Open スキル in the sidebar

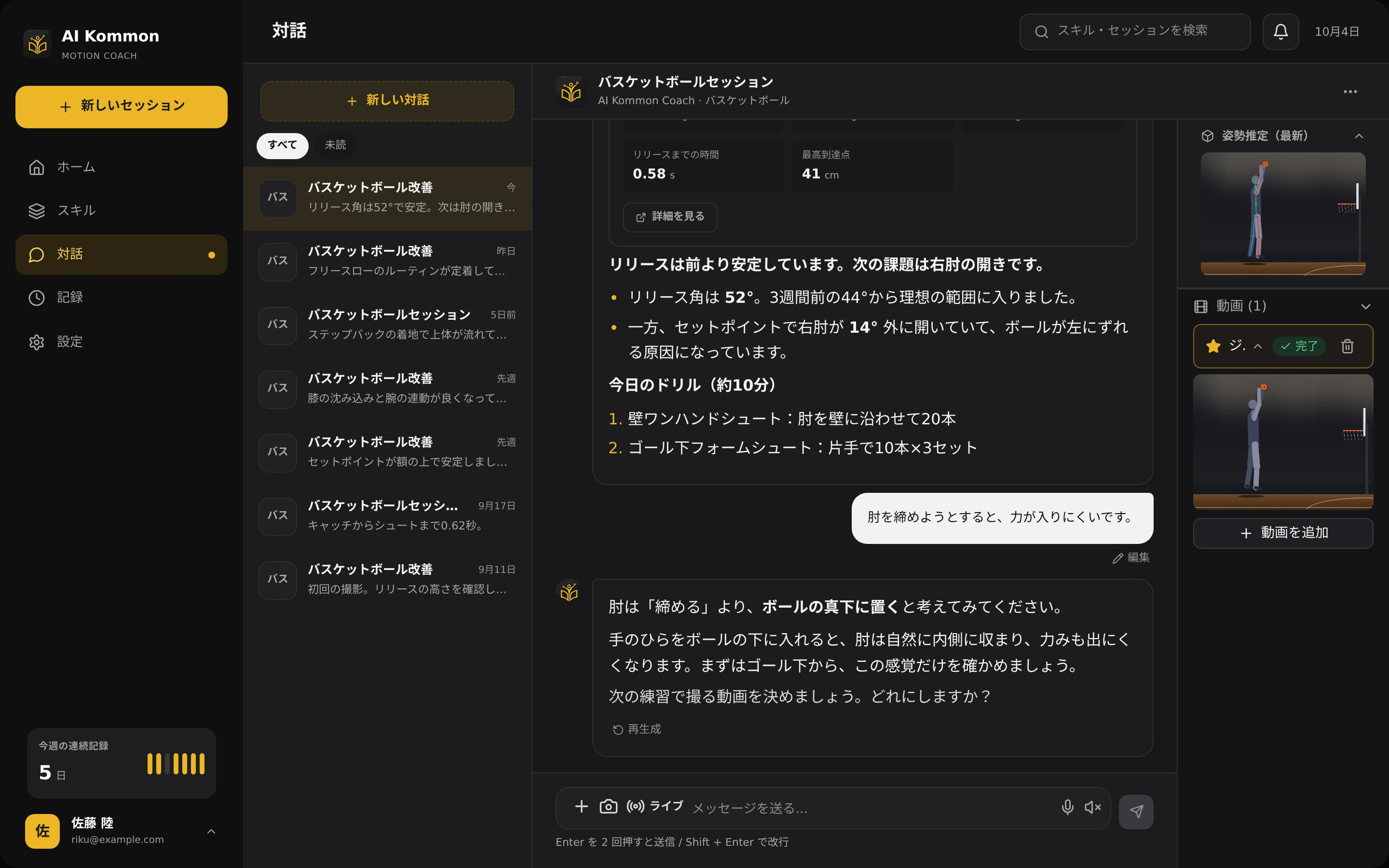point(121,211)
